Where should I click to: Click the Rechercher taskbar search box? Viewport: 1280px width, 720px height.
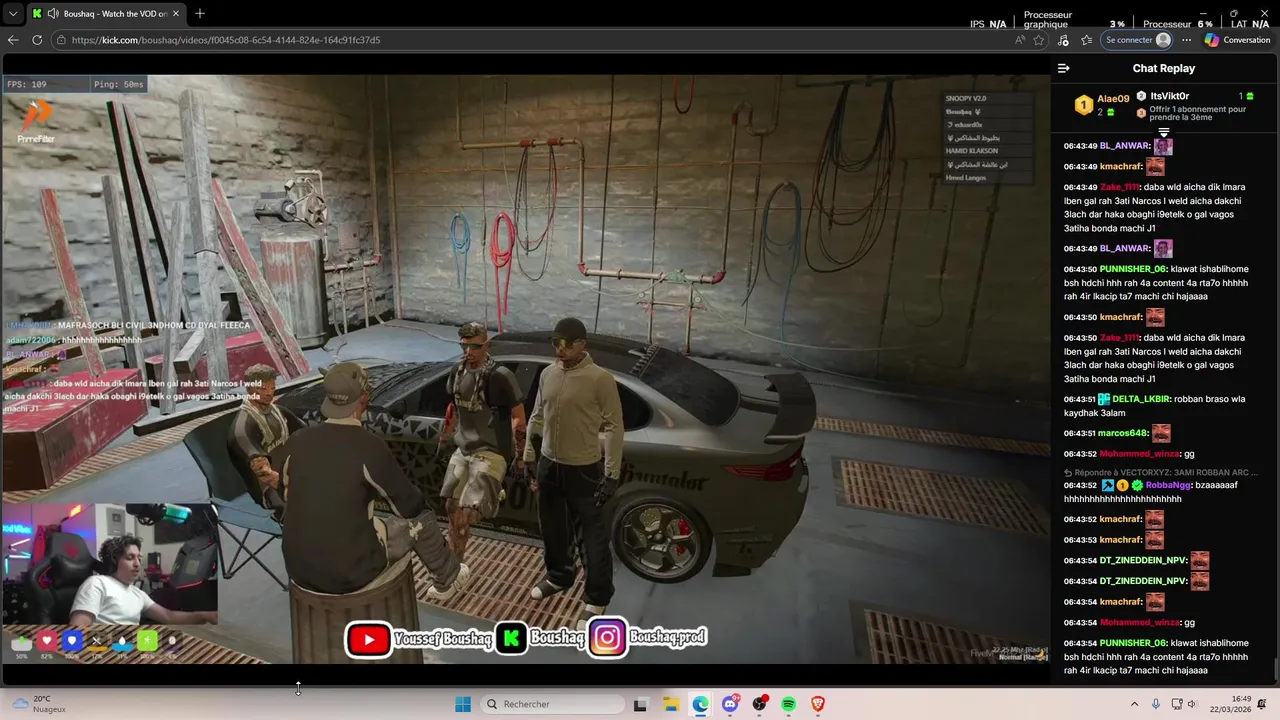click(551, 704)
